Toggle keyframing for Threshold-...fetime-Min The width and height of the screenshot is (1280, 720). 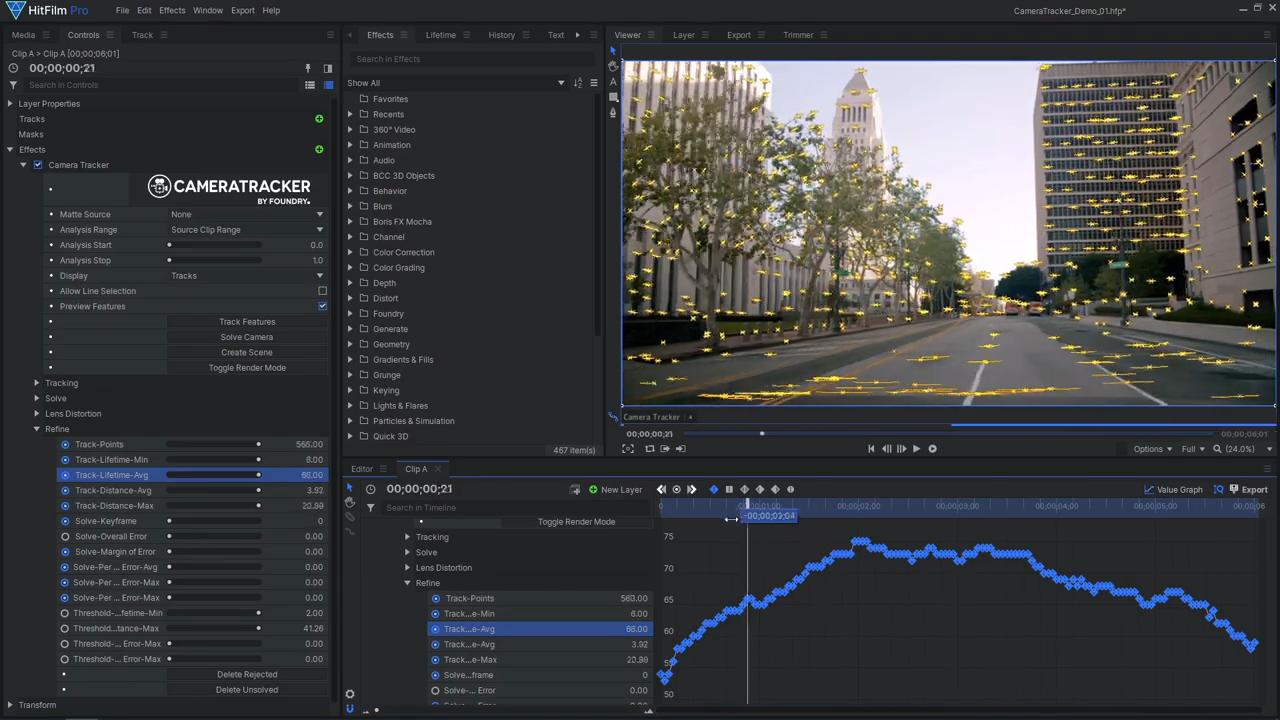65,613
